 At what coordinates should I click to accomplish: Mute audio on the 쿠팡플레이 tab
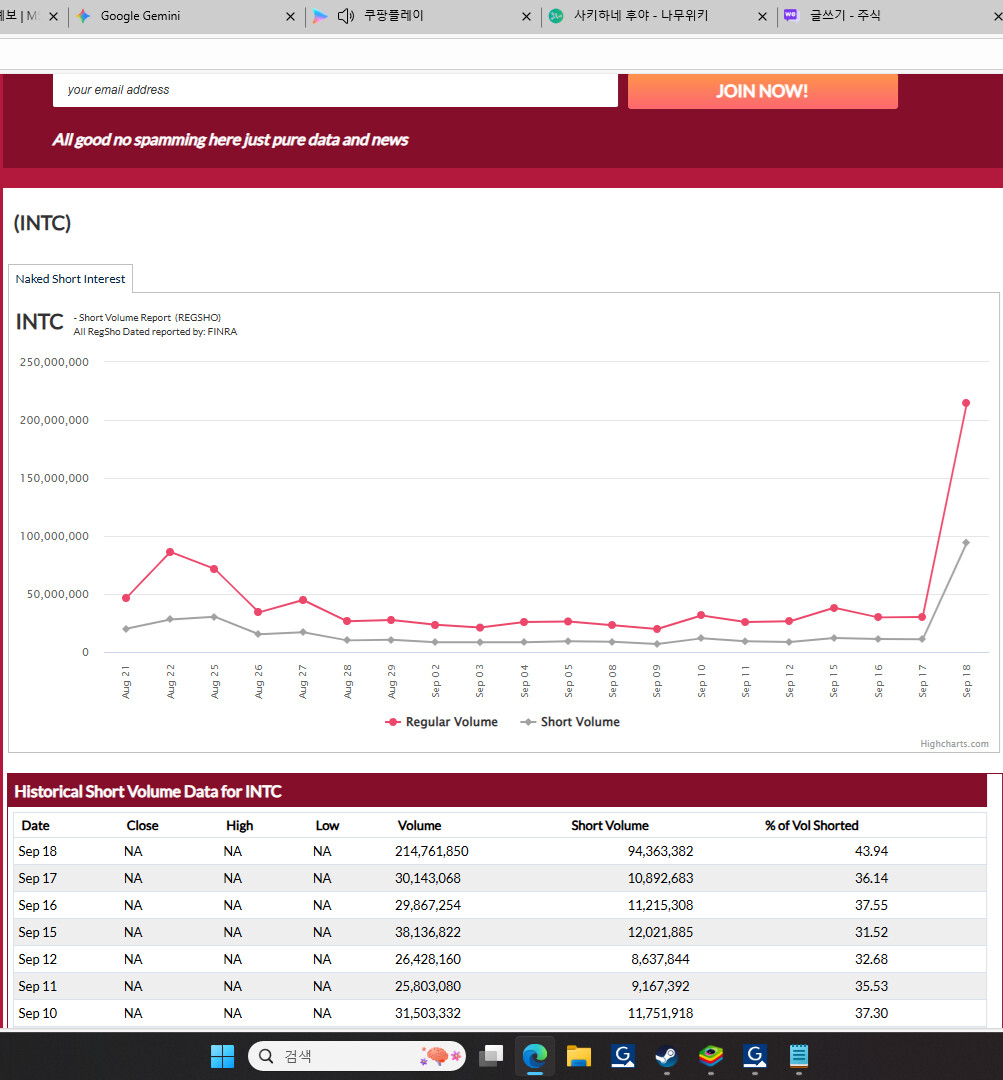click(346, 16)
